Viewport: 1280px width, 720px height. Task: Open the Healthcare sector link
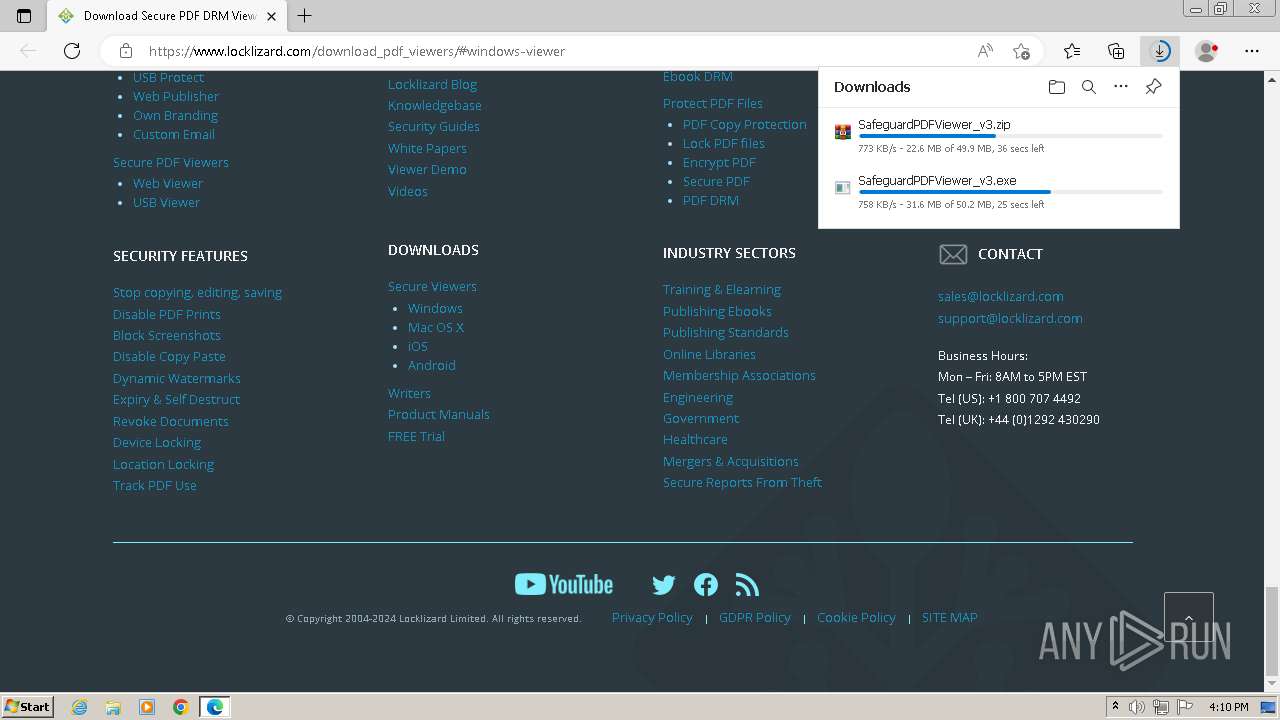point(695,439)
